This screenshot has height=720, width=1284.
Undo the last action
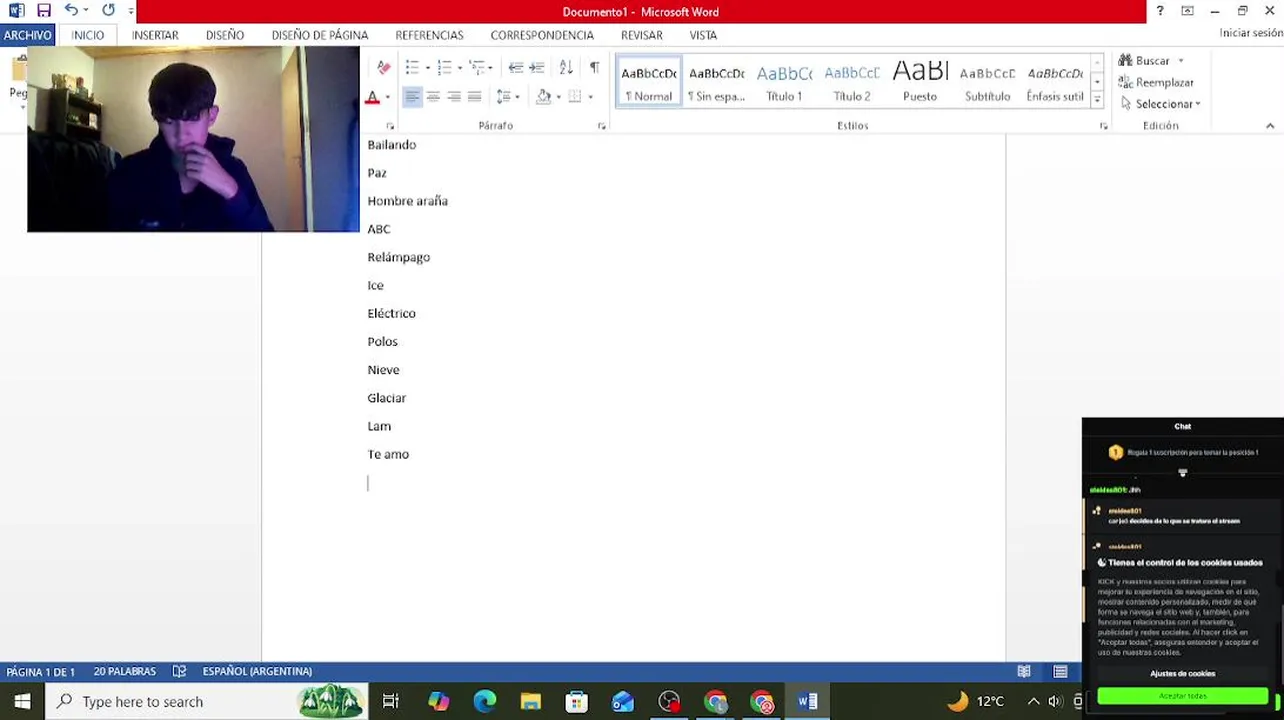pyautogui.click(x=71, y=11)
